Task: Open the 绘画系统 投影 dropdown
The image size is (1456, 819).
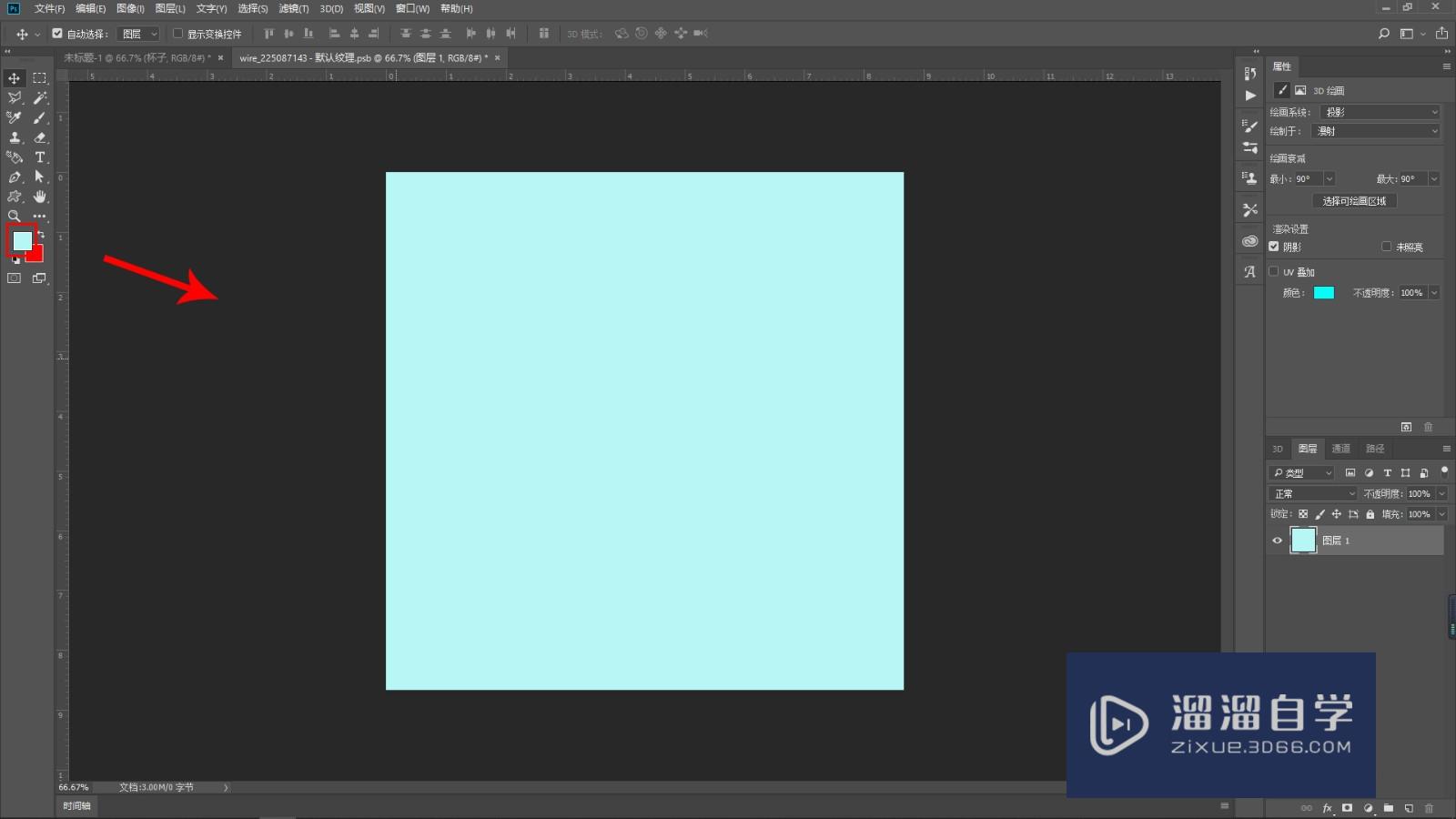Action: [x=1380, y=112]
